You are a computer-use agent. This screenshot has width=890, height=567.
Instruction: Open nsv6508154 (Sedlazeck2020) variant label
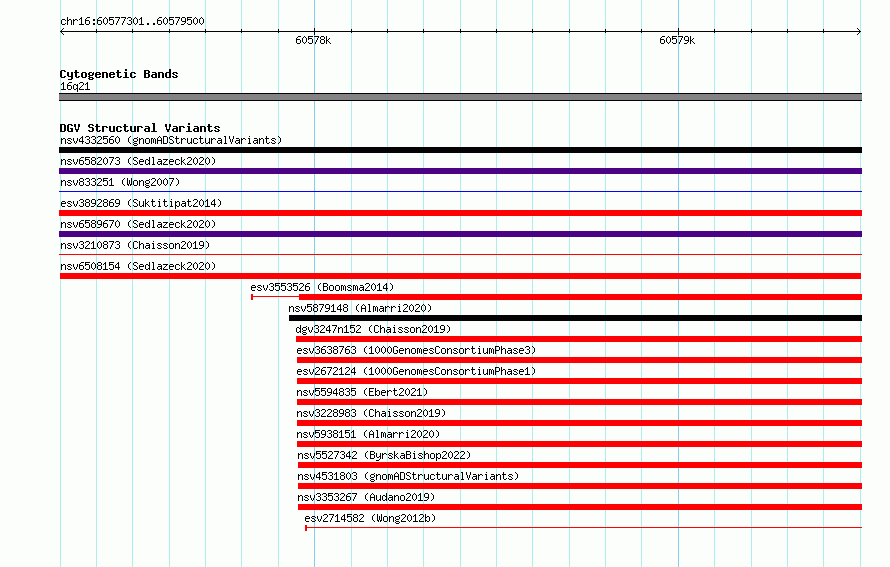pyautogui.click(x=138, y=266)
